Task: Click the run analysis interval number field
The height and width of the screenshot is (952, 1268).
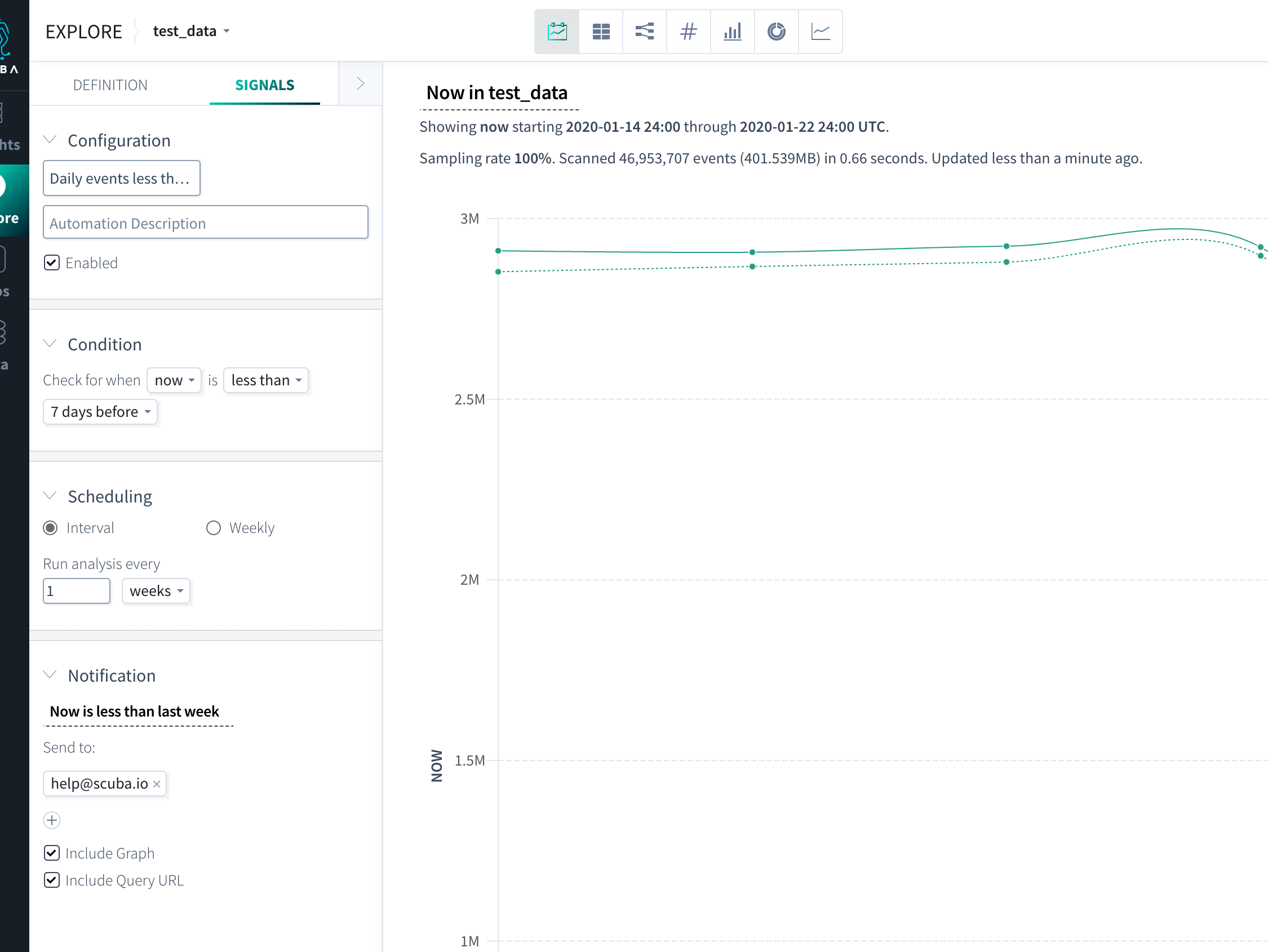Action: [77, 590]
